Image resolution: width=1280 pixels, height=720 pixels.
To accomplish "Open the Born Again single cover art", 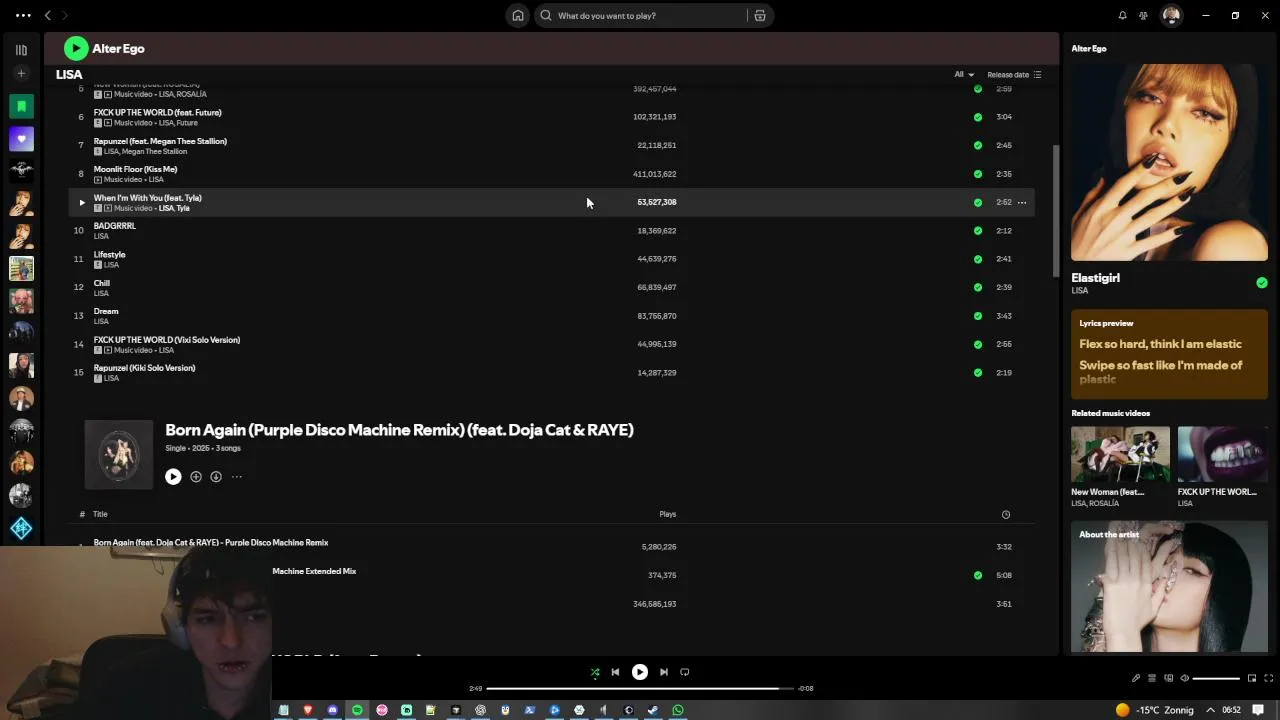I will [119, 454].
